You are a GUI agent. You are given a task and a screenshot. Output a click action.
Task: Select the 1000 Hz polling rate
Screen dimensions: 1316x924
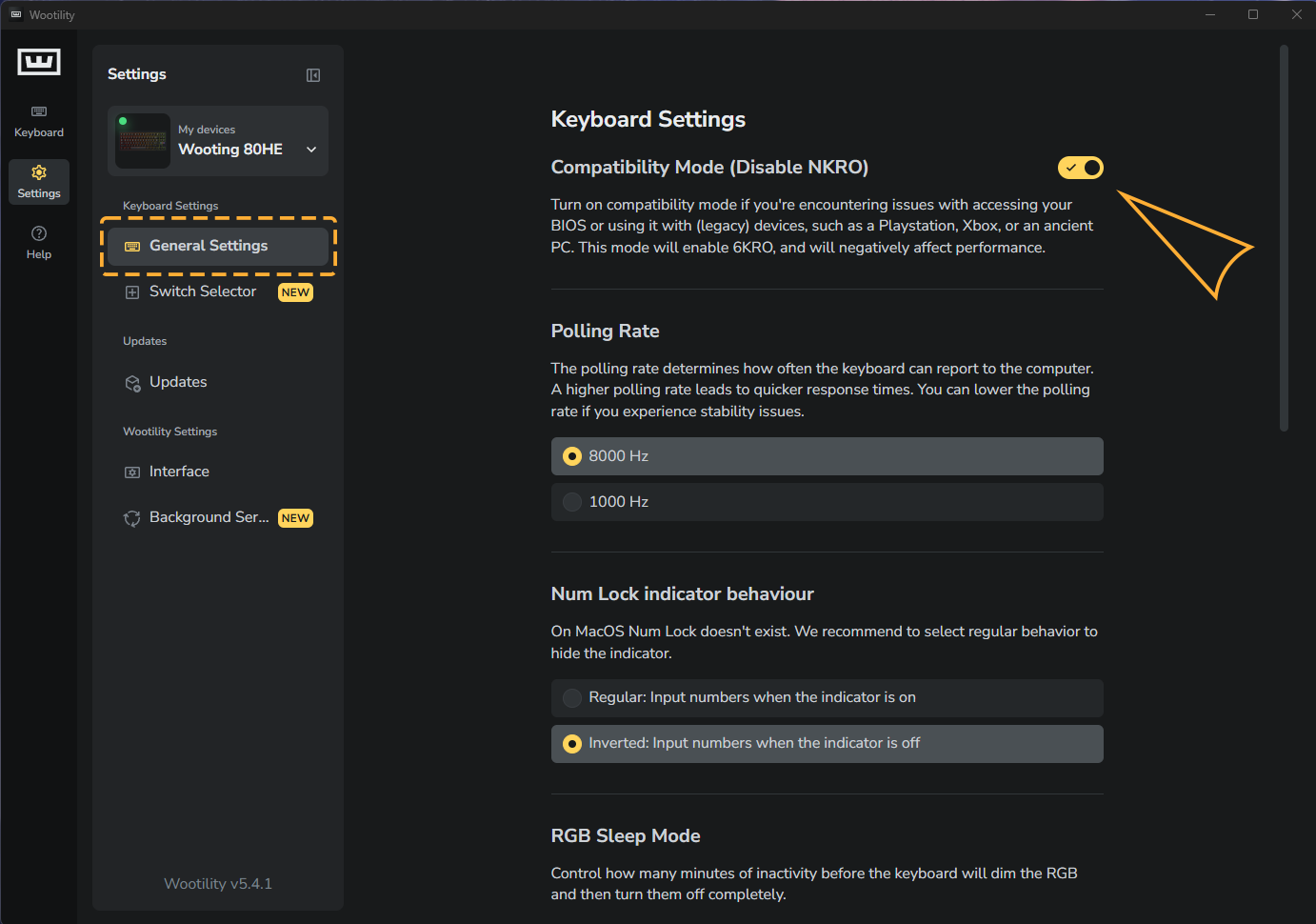pos(827,502)
